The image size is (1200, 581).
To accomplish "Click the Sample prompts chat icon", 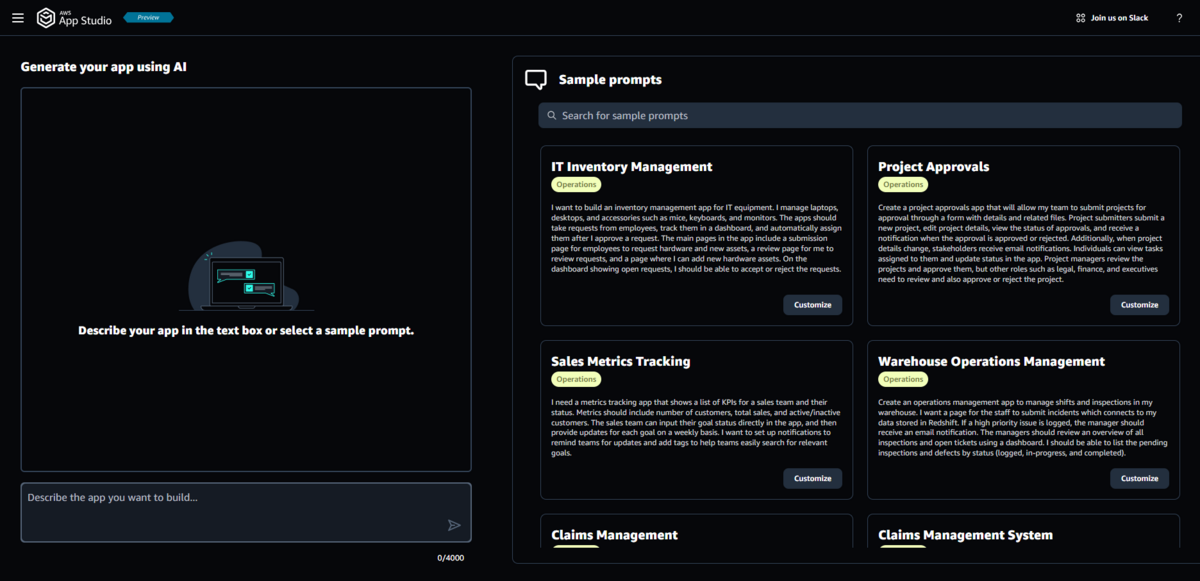I will coord(536,80).
